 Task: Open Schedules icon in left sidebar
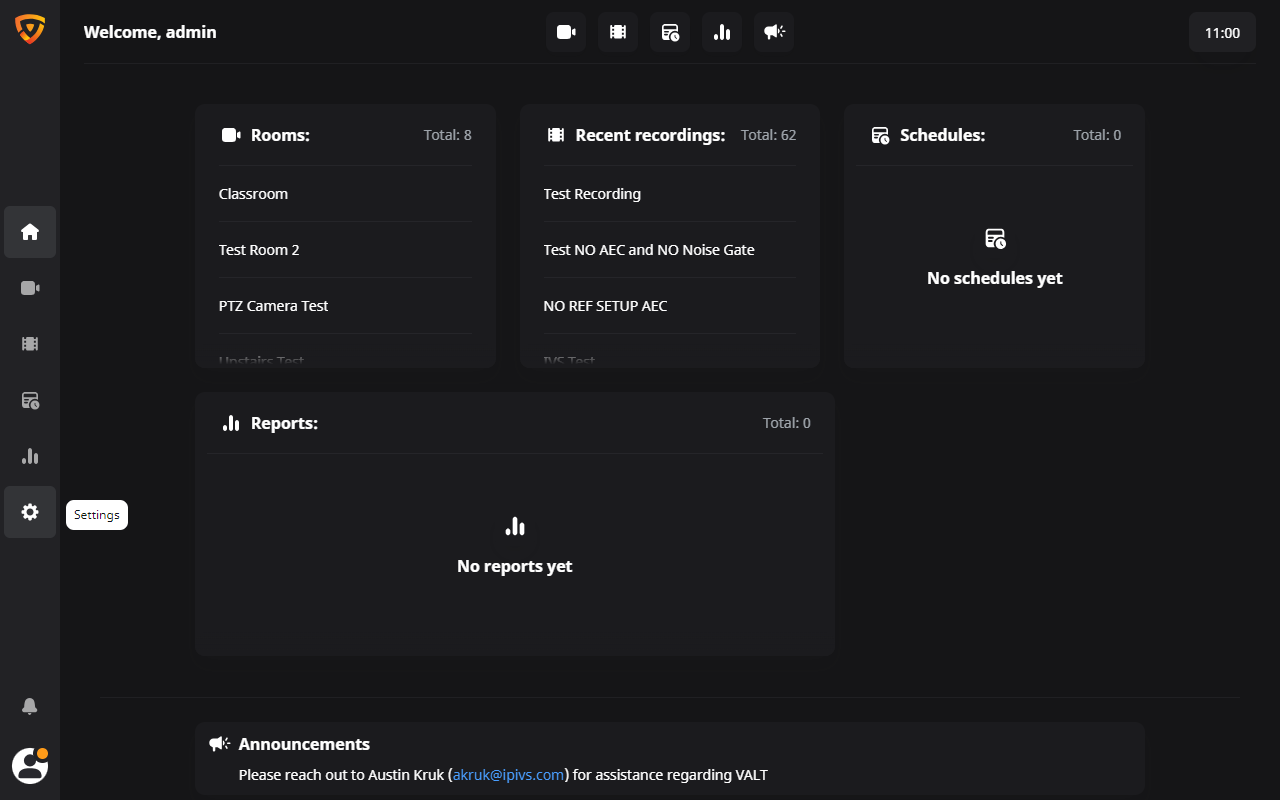[x=30, y=400]
